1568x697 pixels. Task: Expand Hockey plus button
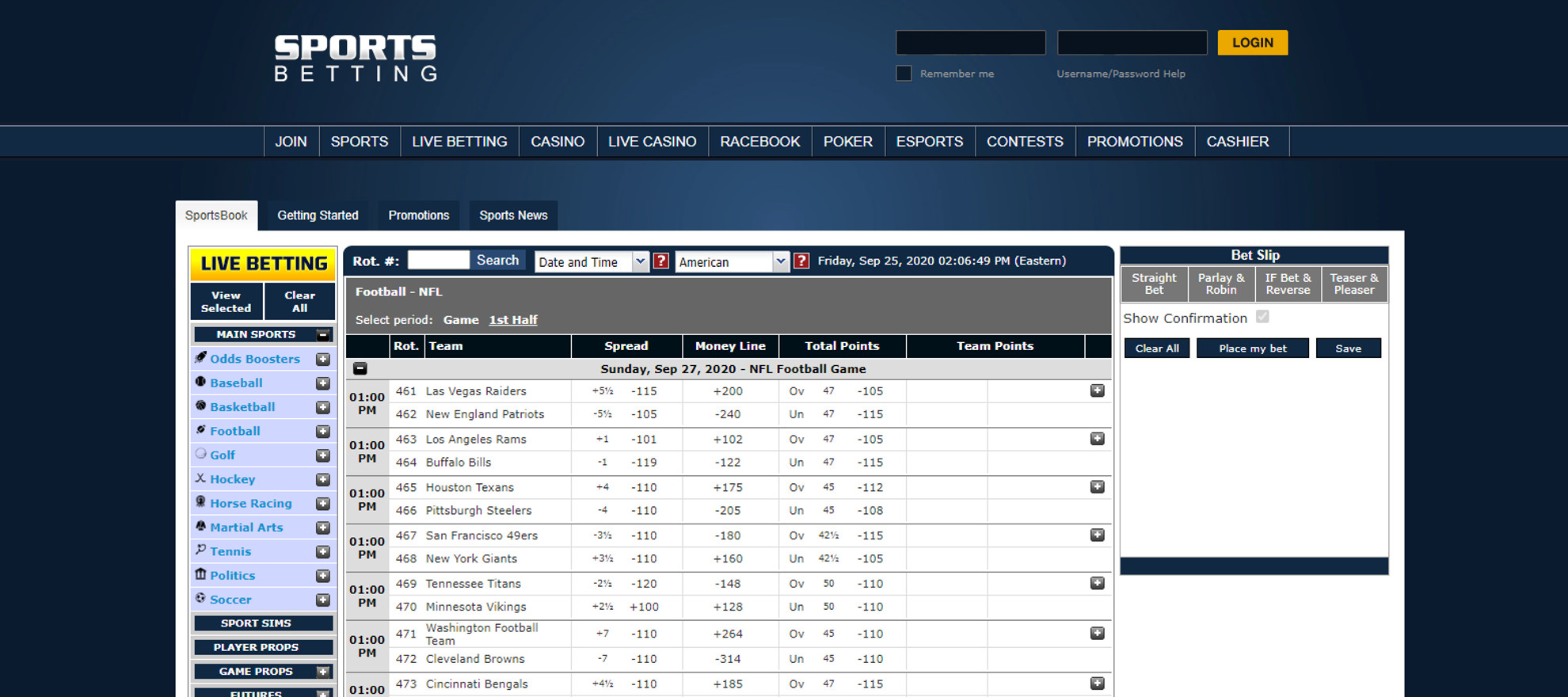[323, 480]
